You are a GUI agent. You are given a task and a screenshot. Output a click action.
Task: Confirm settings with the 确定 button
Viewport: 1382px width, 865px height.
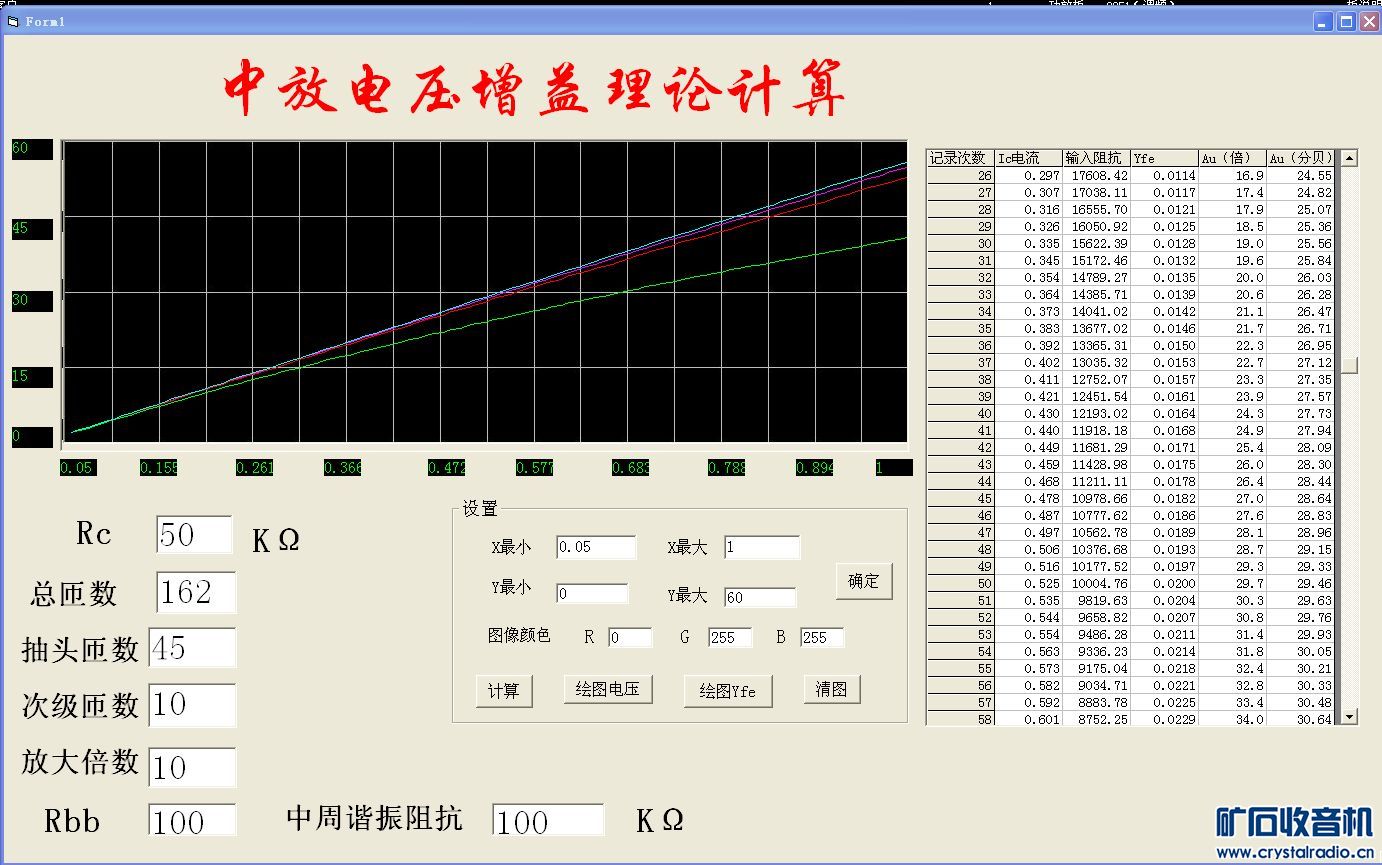tap(863, 581)
